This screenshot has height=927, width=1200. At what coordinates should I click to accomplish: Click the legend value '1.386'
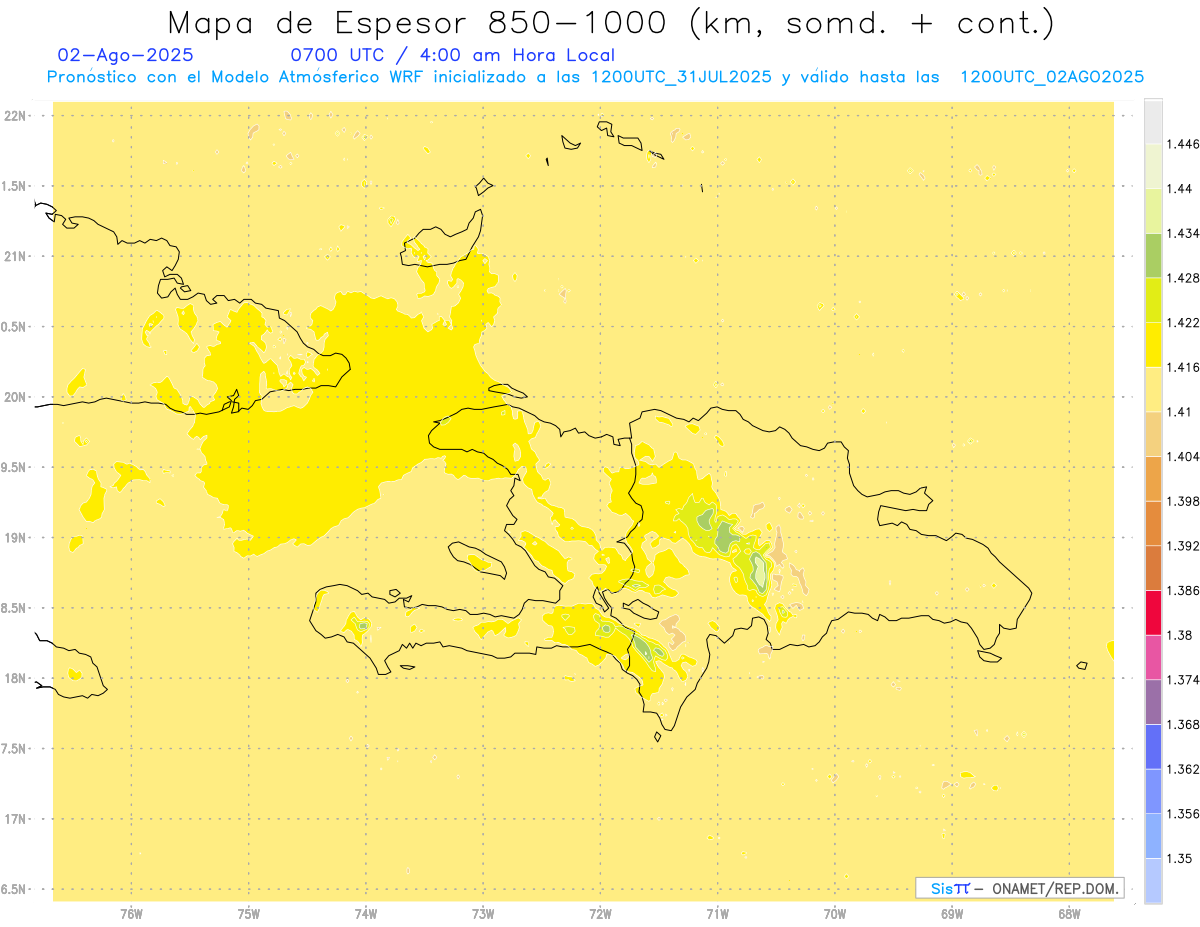coord(1184,591)
